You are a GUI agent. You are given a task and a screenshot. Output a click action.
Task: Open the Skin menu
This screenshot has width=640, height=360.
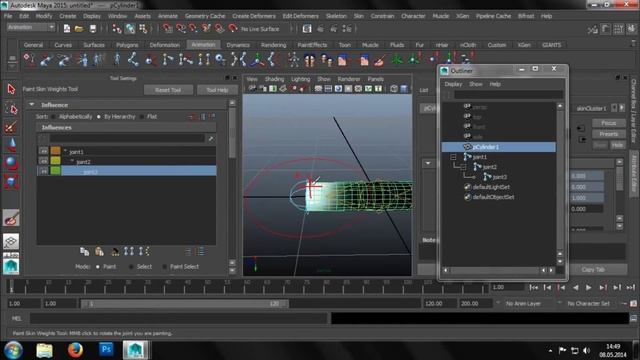click(358, 16)
